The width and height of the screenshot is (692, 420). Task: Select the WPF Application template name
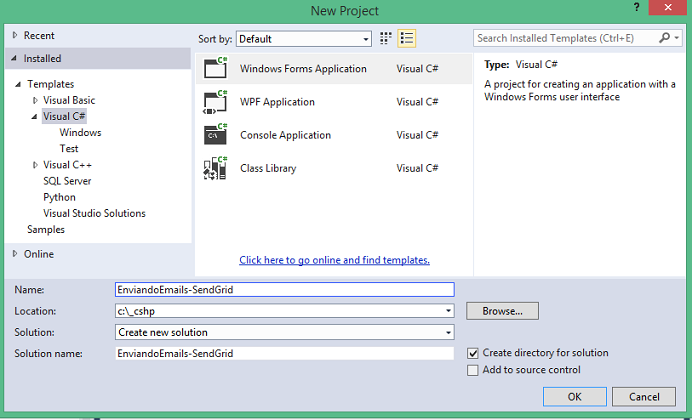coord(277,102)
